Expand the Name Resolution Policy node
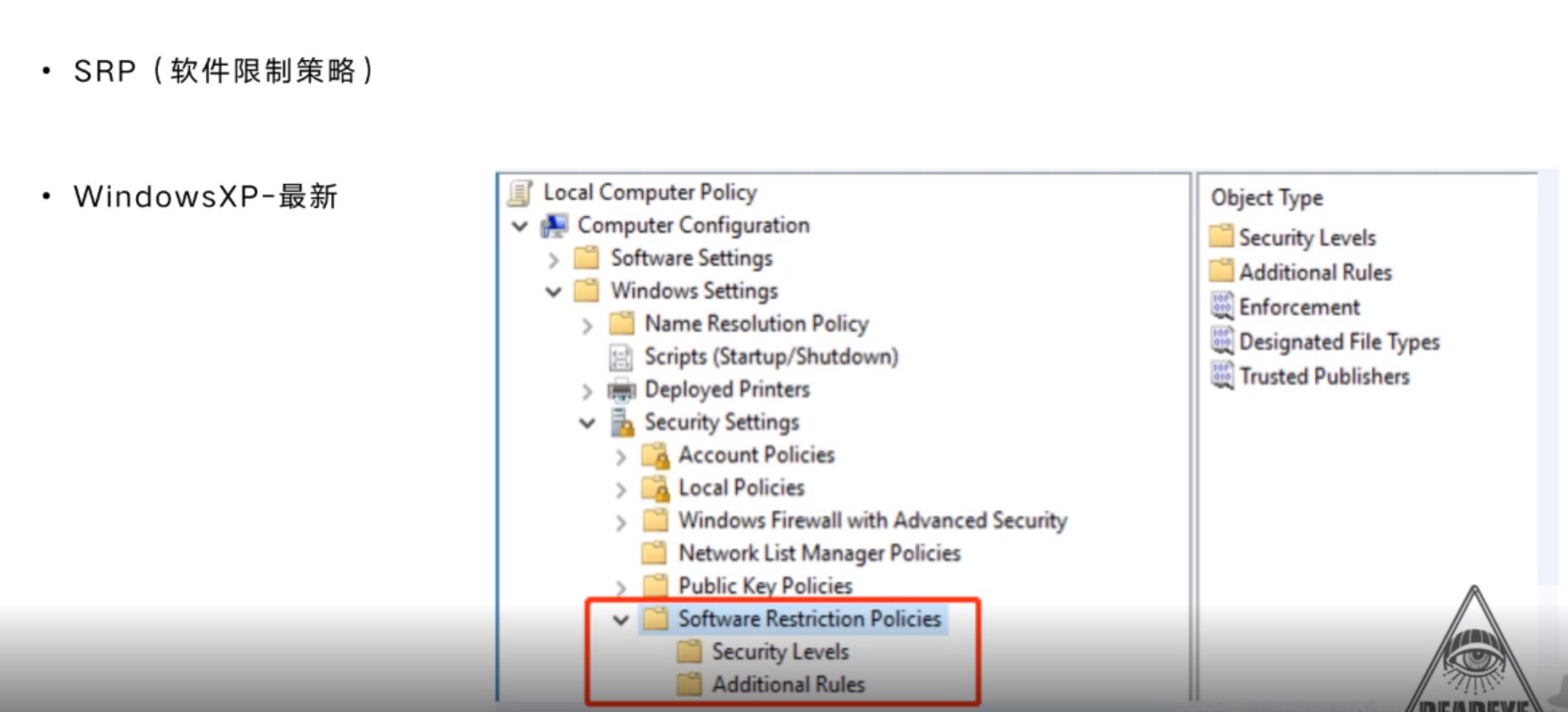The height and width of the screenshot is (712, 1568). coord(587,326)
